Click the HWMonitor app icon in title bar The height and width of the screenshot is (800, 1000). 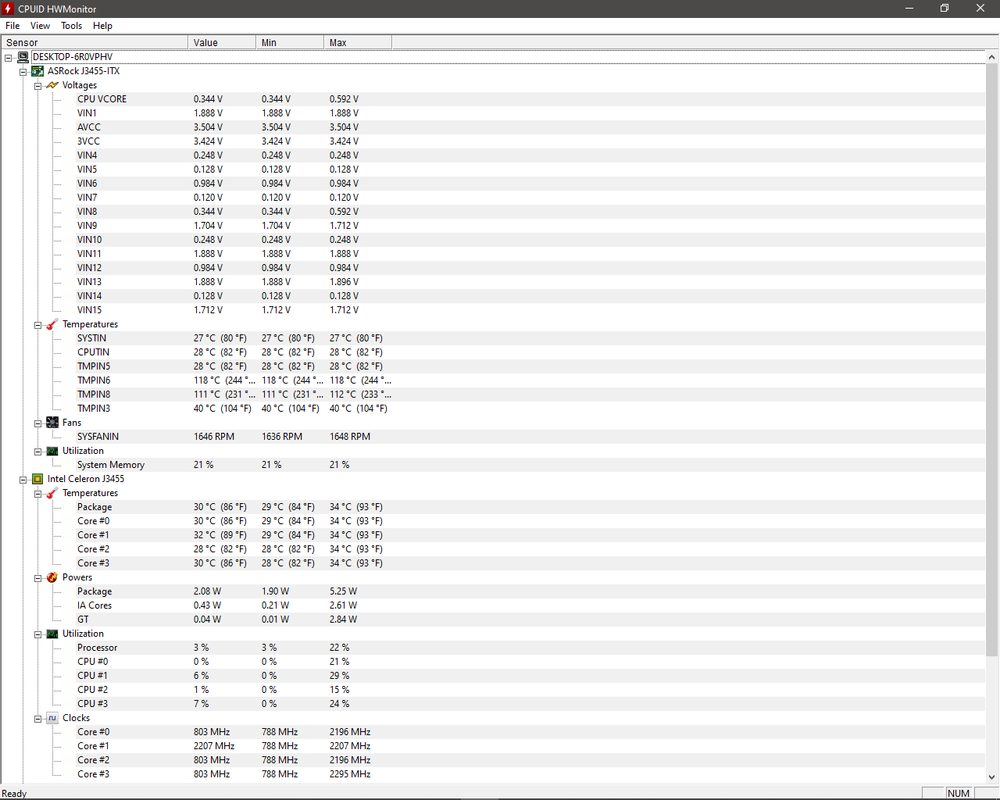click(8, 9)
